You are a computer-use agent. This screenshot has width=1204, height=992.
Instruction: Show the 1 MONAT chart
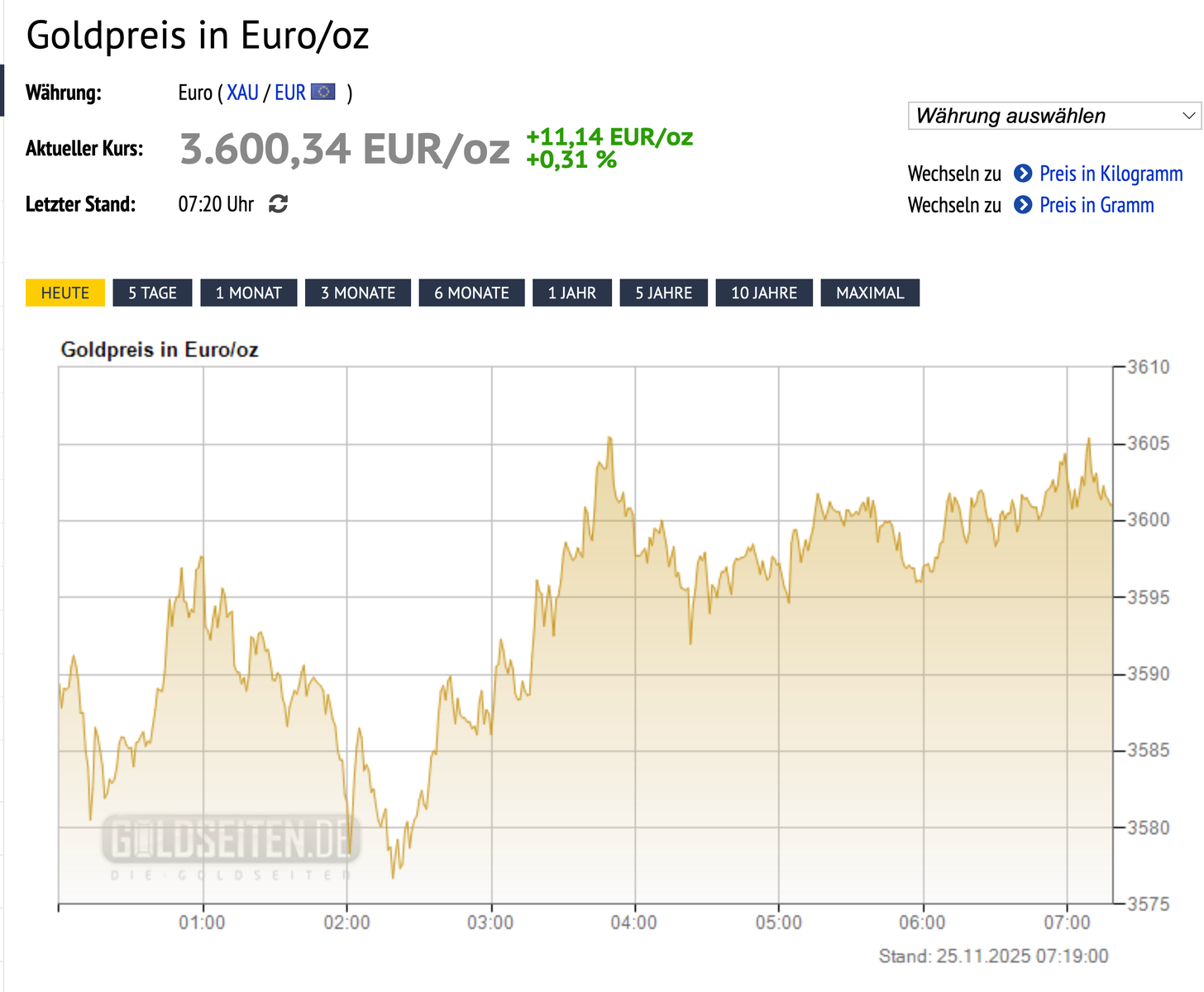(x=248, y=293)
